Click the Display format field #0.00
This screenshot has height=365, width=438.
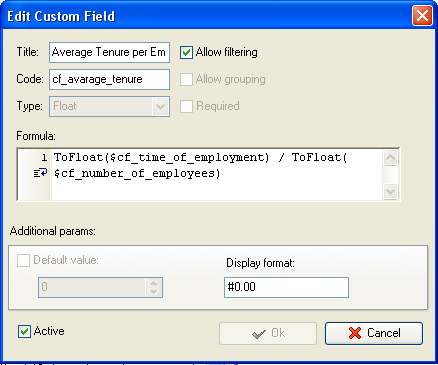[286, 287]
